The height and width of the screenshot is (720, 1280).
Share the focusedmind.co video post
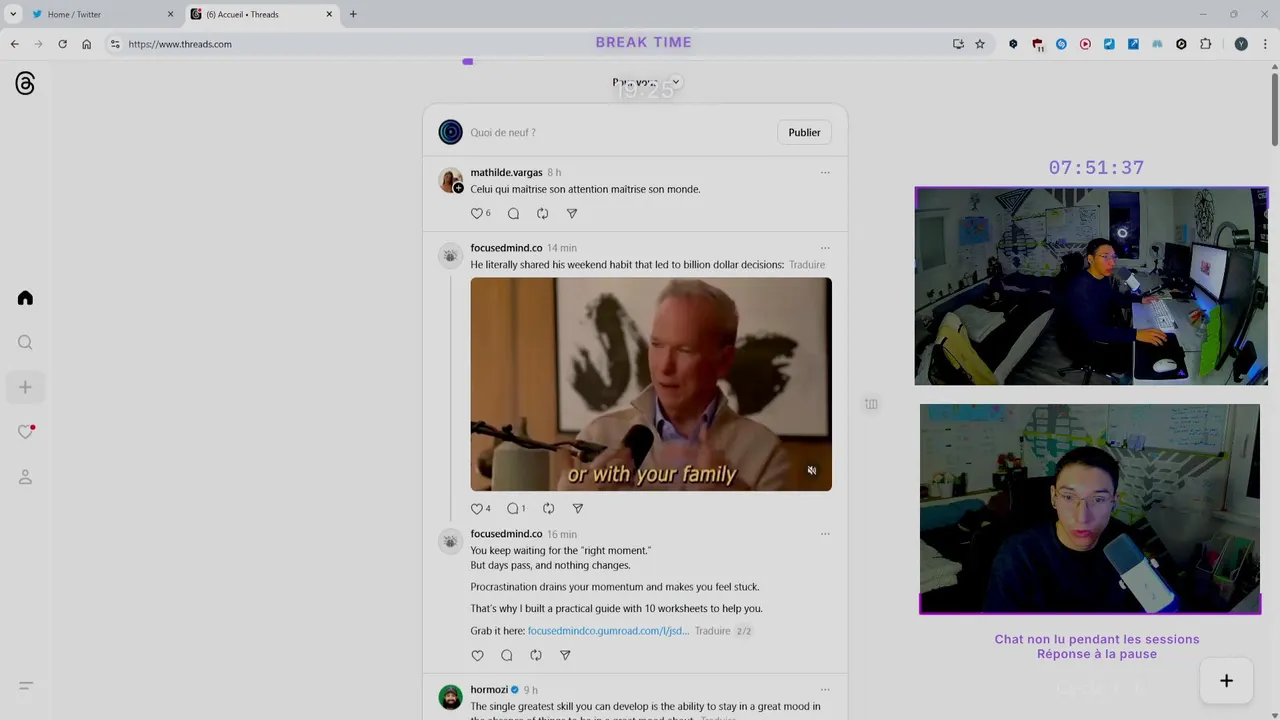577,508
